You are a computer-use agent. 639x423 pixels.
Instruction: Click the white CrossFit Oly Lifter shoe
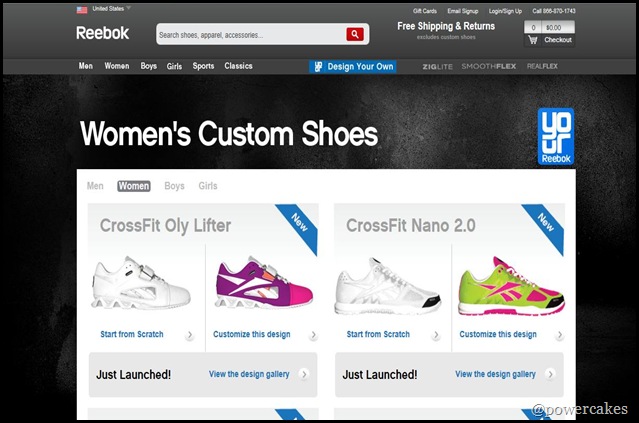click(141, 282)
